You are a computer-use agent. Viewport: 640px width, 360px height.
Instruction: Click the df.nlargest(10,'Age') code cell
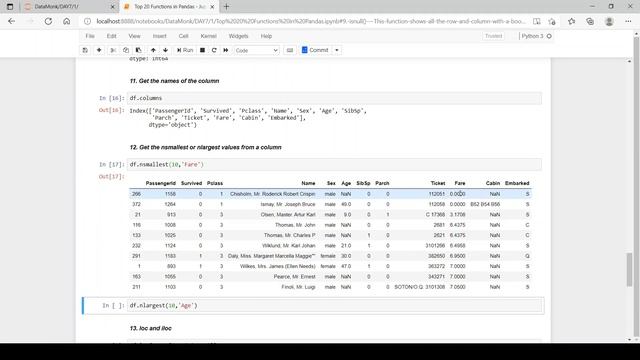click(x=335, y=306)
